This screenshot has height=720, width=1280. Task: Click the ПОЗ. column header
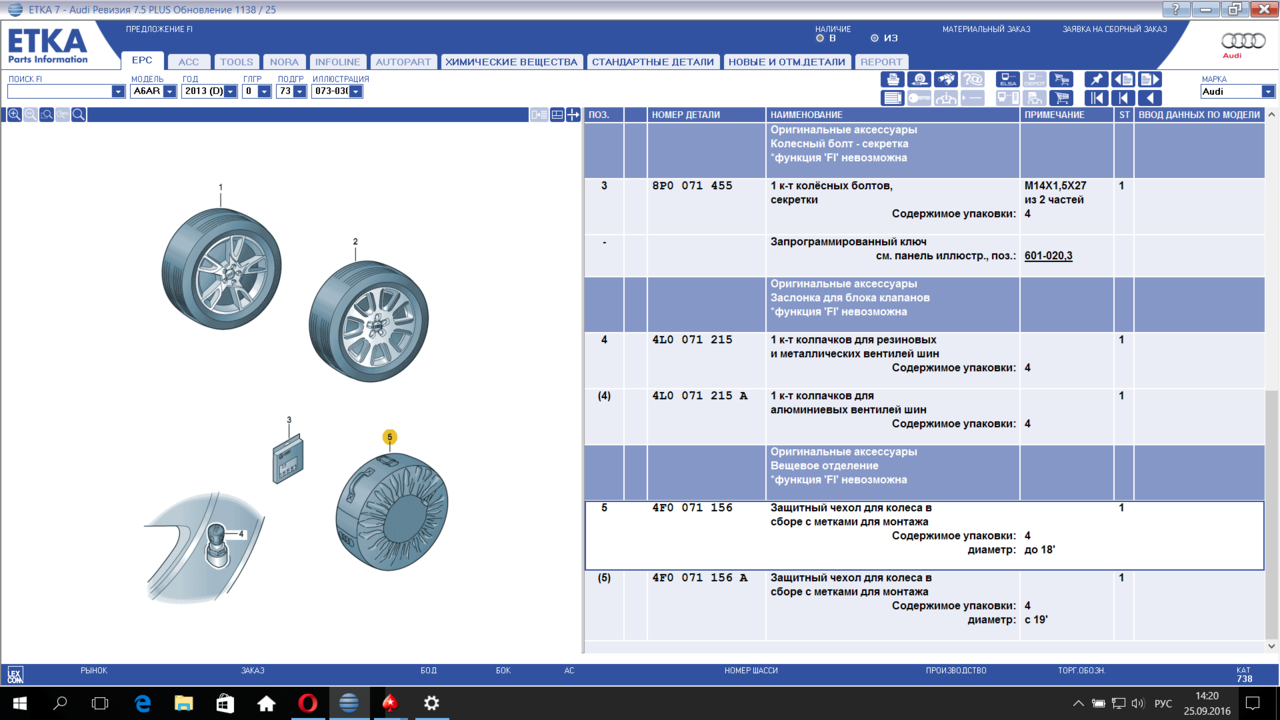click(604, 115)
